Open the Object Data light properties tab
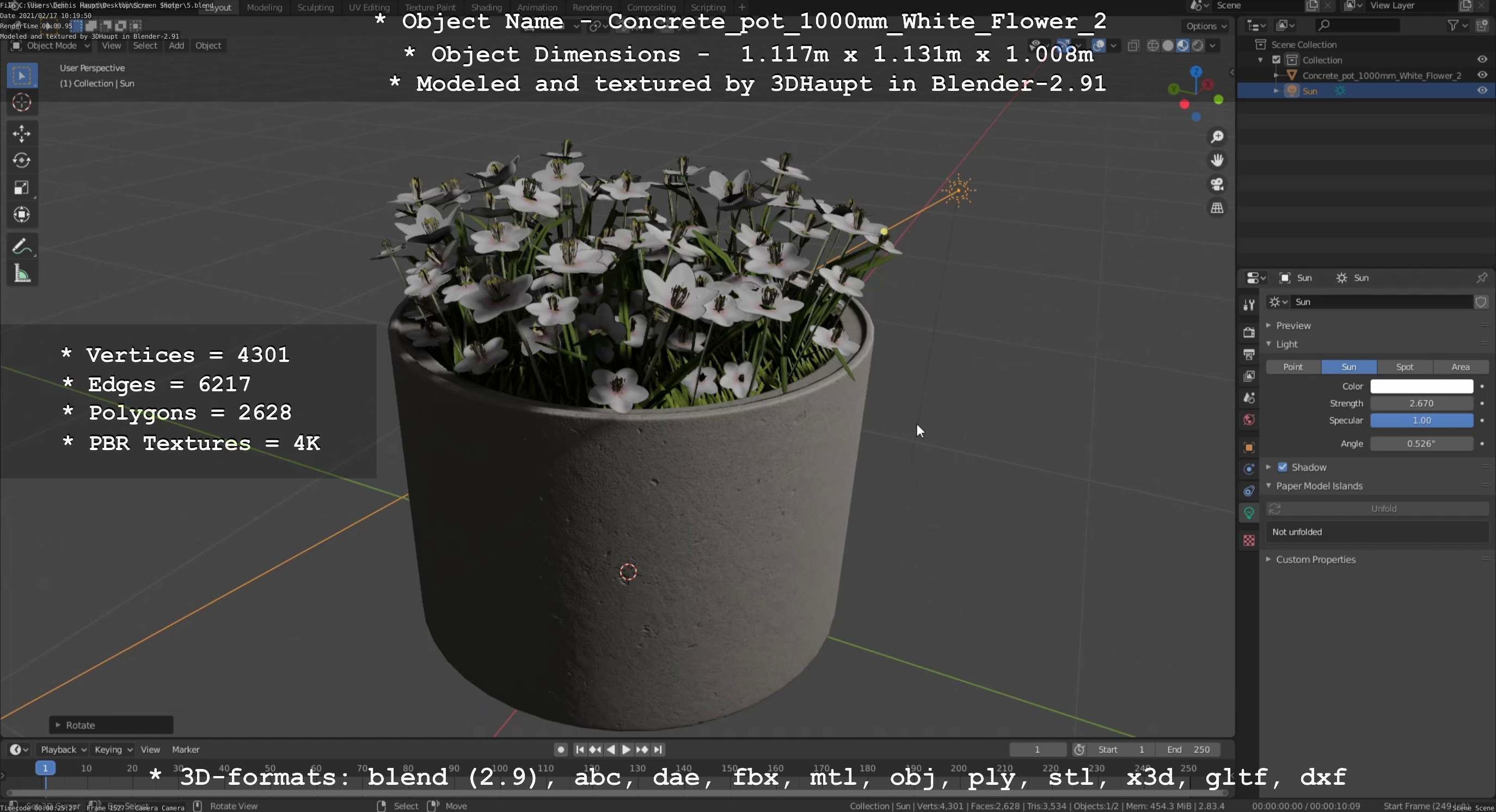 coord(1249,513)
